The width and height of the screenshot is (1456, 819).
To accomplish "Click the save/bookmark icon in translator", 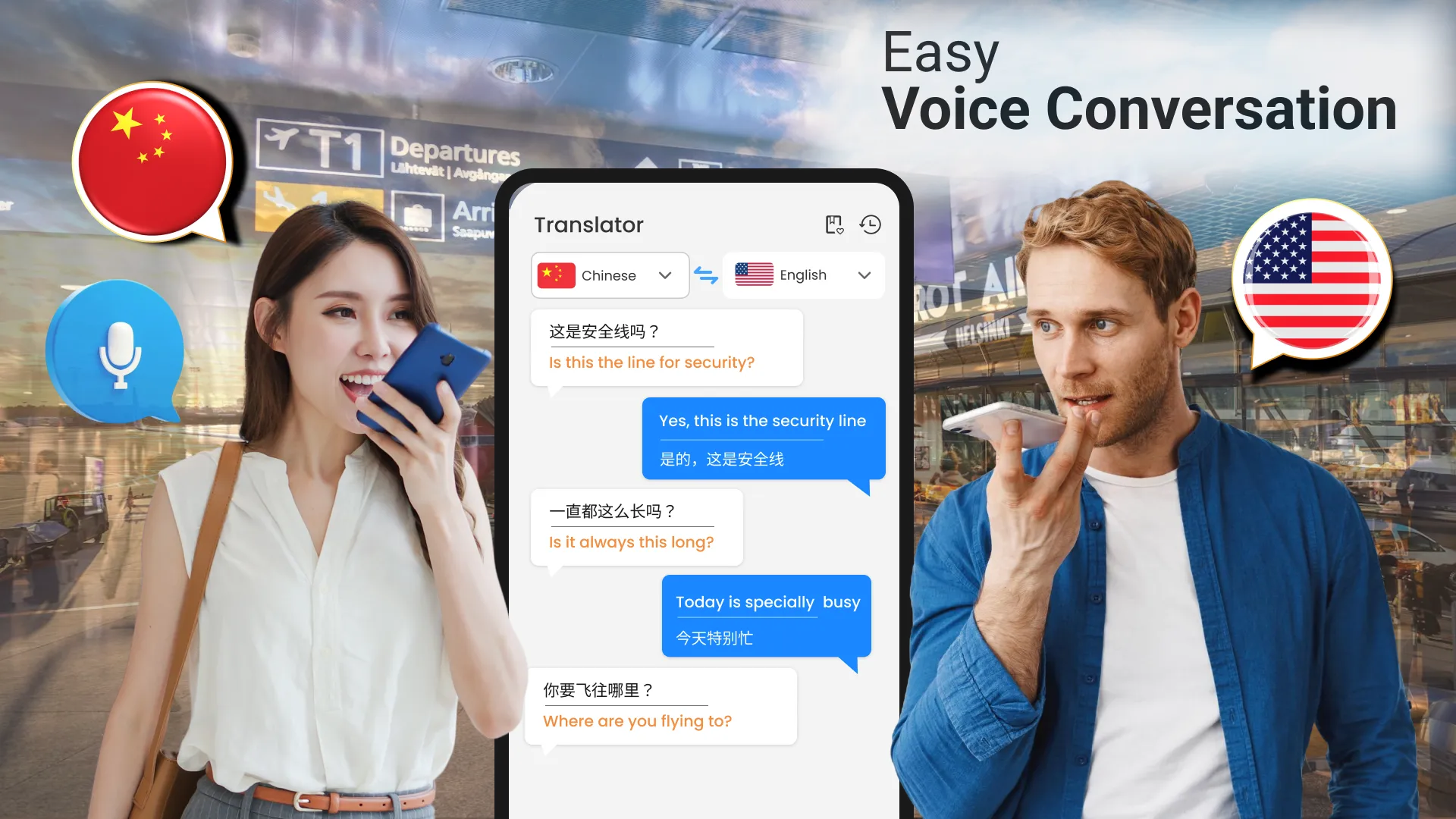I will pos(833,223).
